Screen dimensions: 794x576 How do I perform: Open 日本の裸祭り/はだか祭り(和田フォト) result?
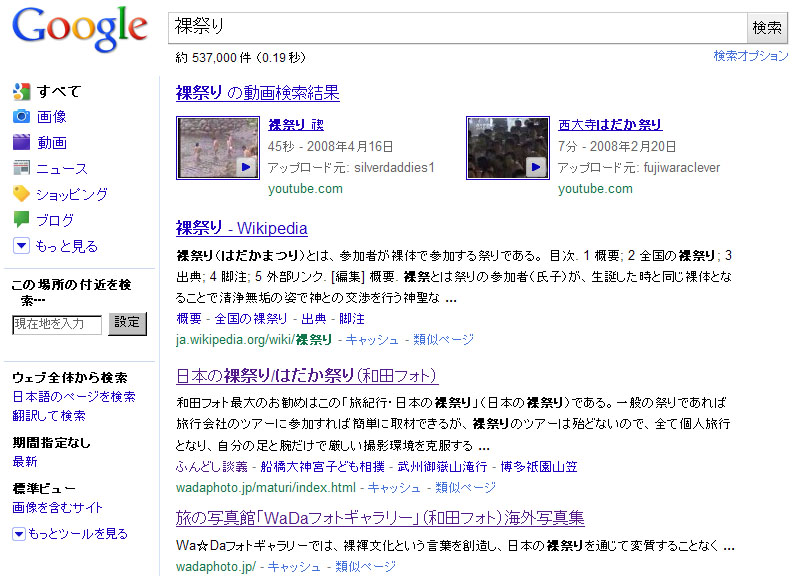pos(307,376)
